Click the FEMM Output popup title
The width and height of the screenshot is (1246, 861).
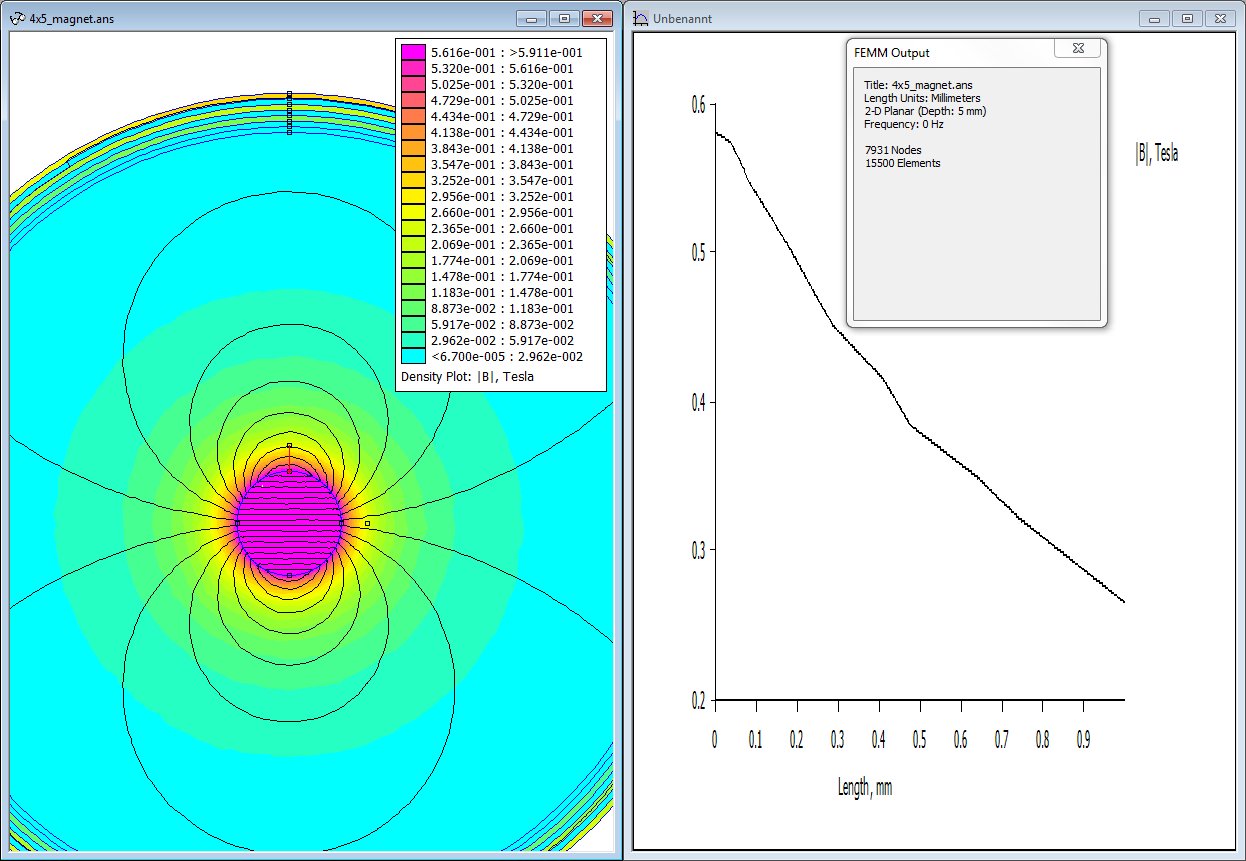pyautogui.click(x=891, y=52)
